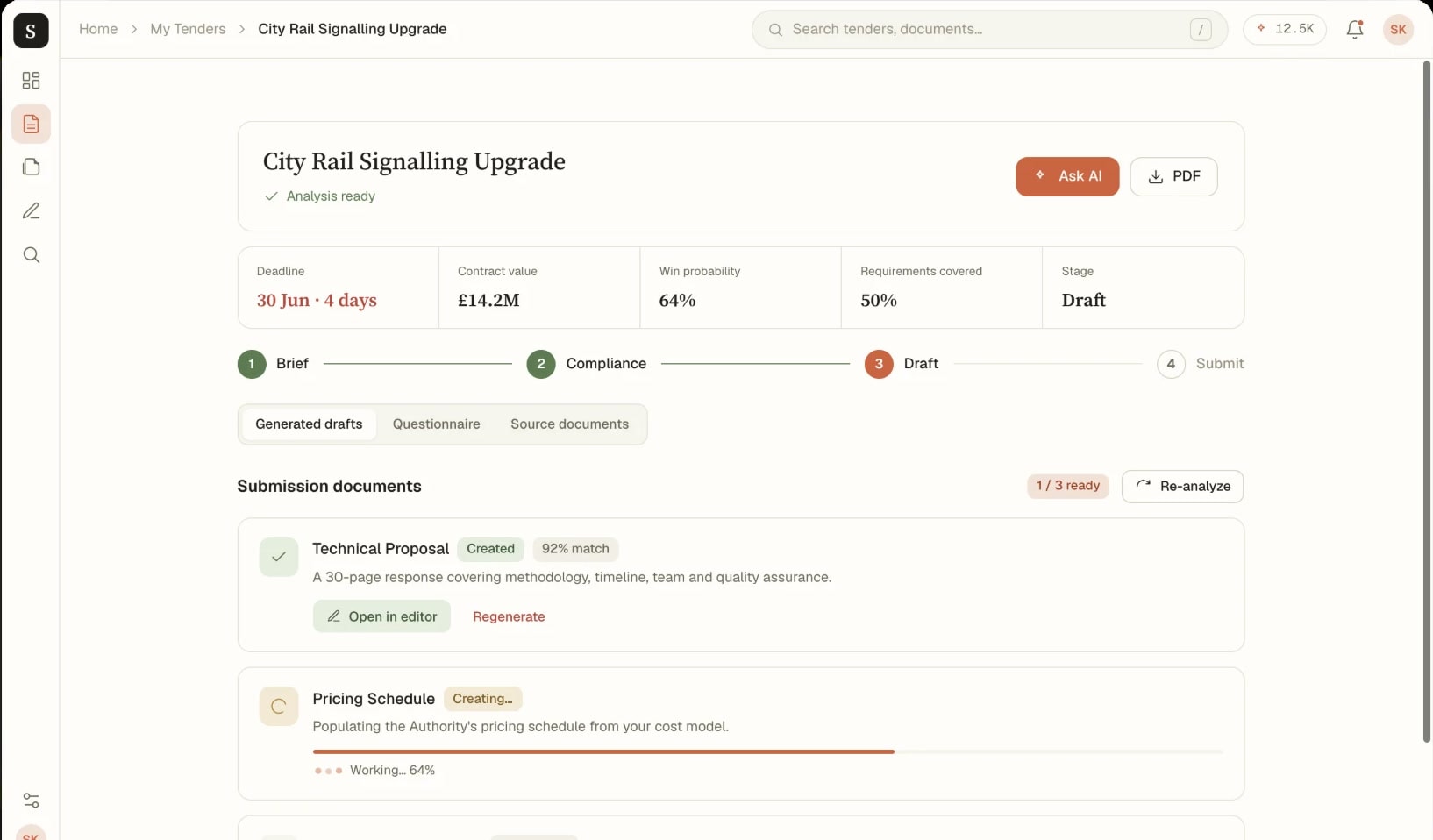
Task: Go to My Tenders breadcrumb
Action: pos(188,29)
